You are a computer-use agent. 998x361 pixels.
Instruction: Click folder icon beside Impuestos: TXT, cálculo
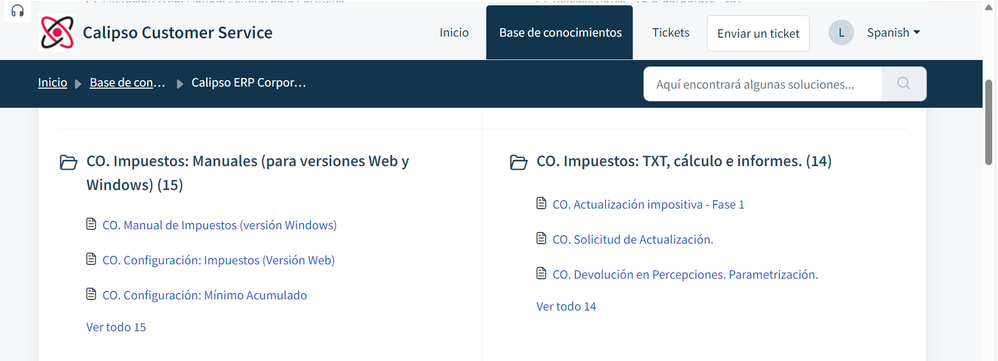coord(519,162)
